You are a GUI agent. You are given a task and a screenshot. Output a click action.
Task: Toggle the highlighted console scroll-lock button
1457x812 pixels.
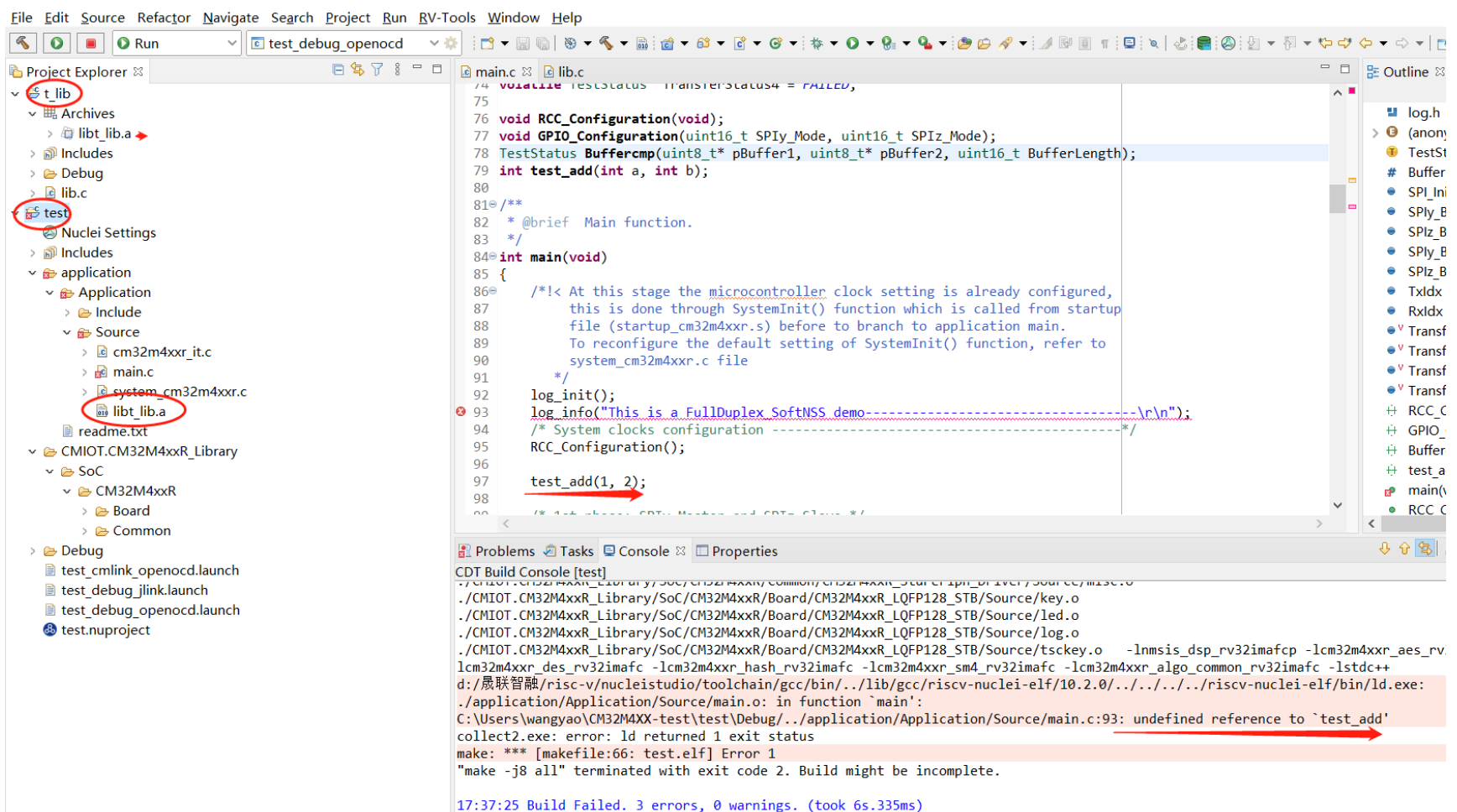click(x=1424, y=549)
